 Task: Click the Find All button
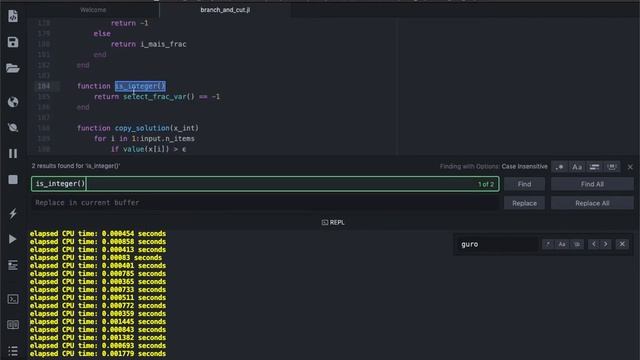[592, 184]
